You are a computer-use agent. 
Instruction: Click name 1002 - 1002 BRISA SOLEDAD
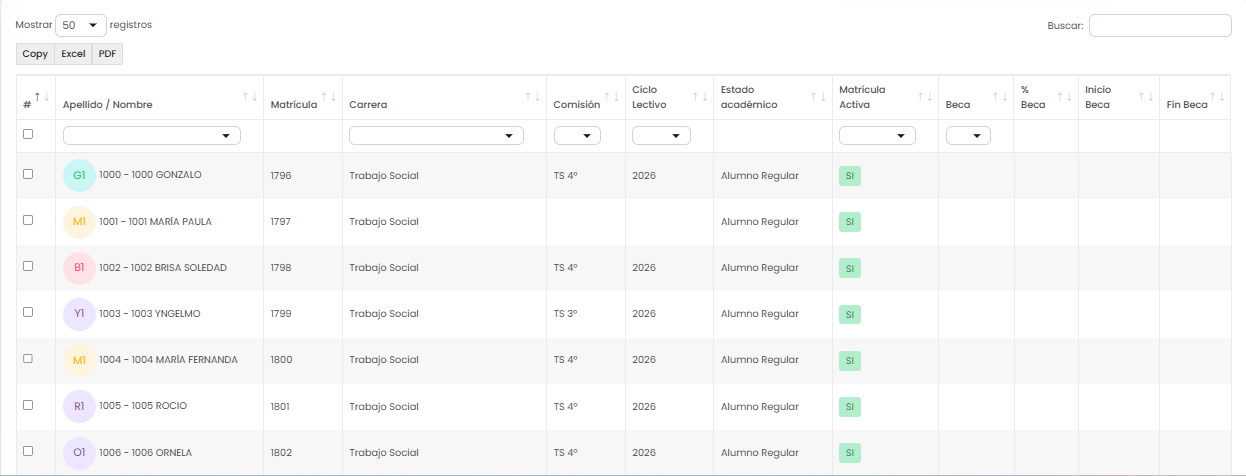tap(163, 267)
